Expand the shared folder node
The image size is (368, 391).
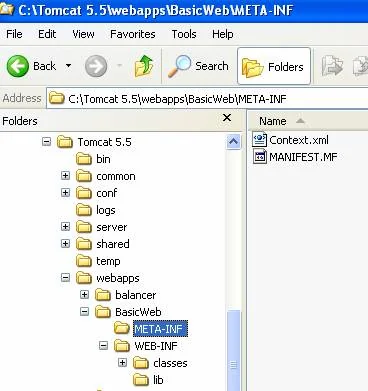[x=65, y=244]
